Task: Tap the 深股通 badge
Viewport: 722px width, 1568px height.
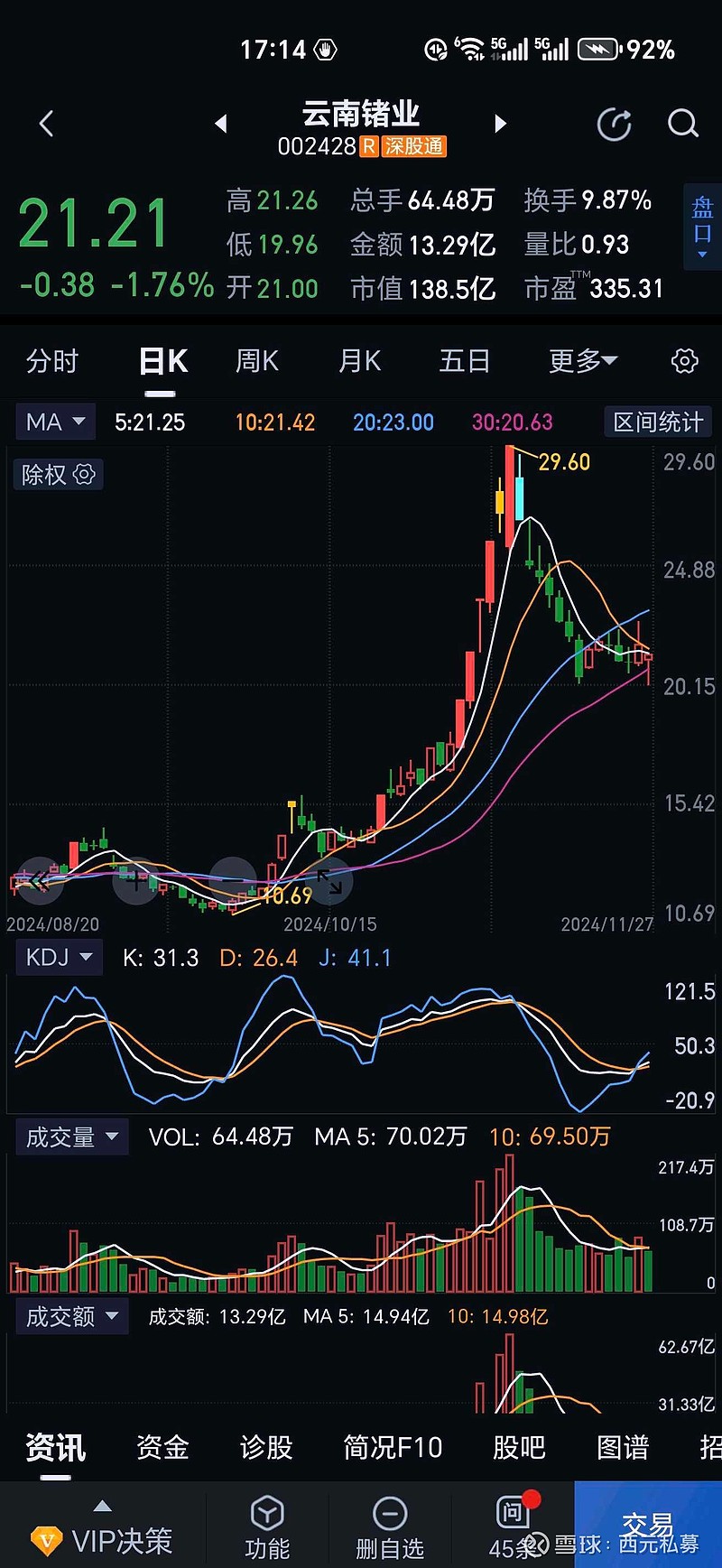Action: [414, 146]
